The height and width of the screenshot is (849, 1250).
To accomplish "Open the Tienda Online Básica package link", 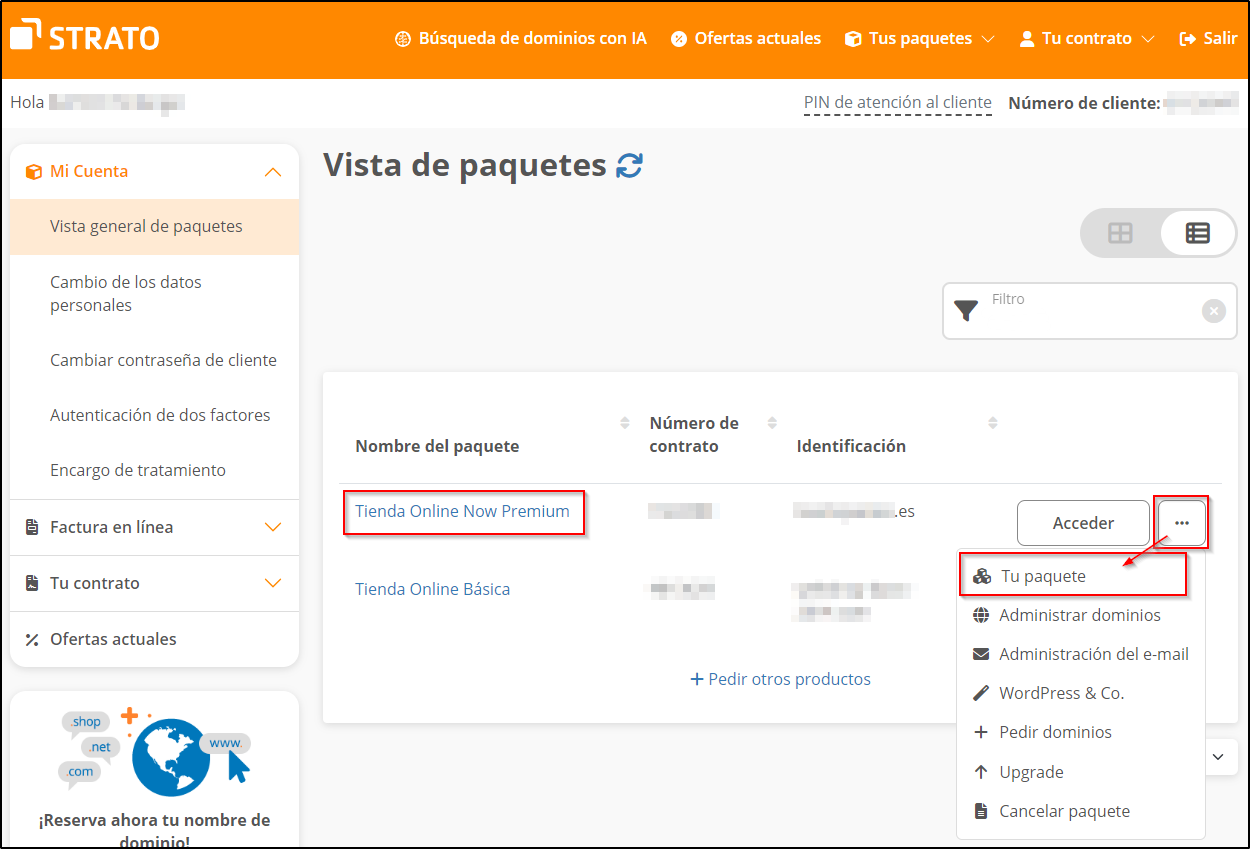I will 432,589.
